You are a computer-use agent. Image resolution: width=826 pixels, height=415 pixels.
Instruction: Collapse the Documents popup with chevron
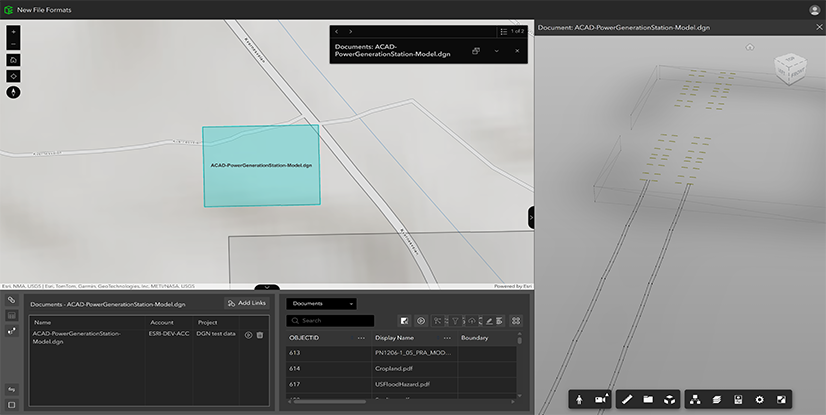click(x=496, y=51)
